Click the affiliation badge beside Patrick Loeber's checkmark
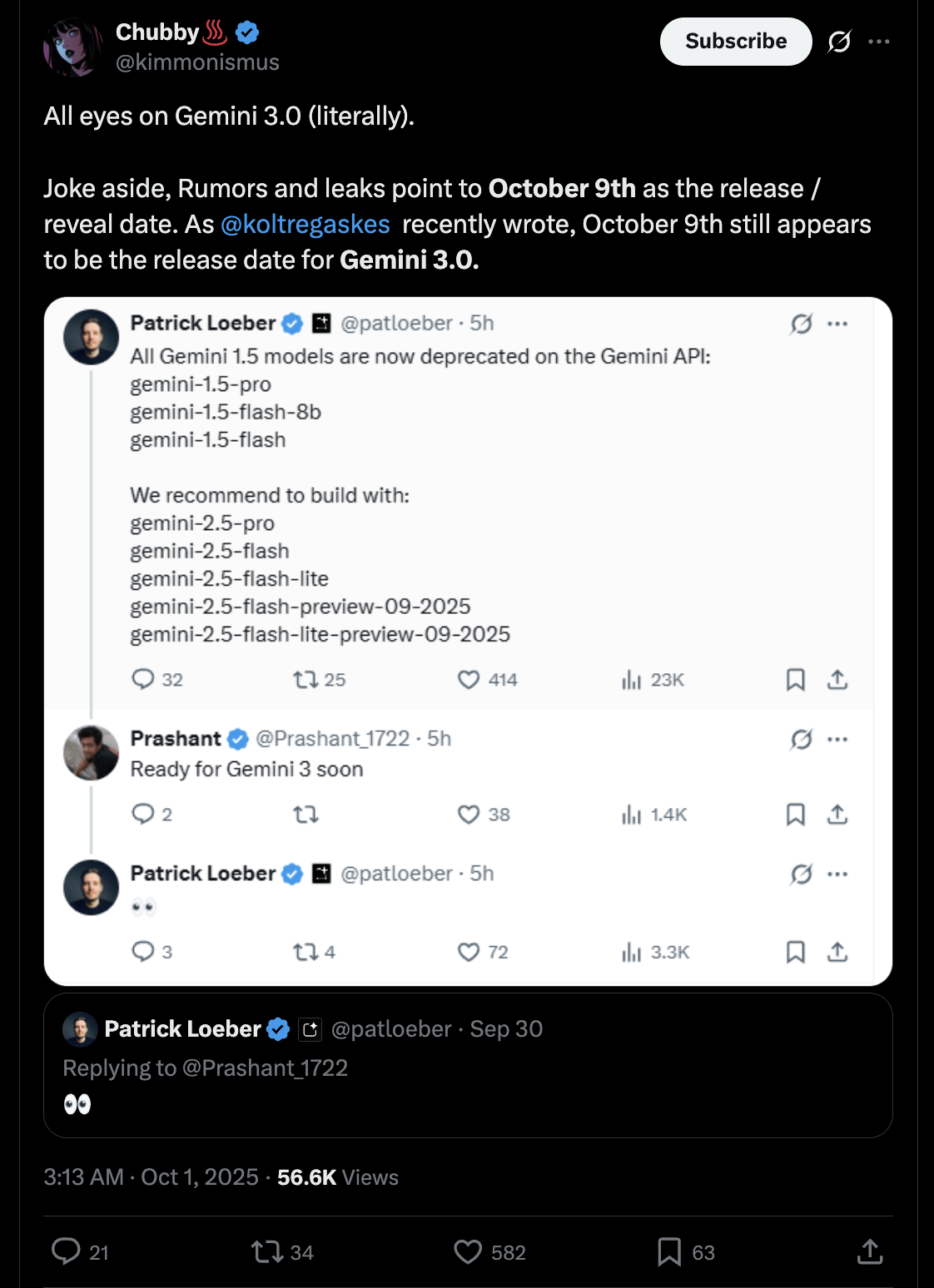 point(311,1029)
